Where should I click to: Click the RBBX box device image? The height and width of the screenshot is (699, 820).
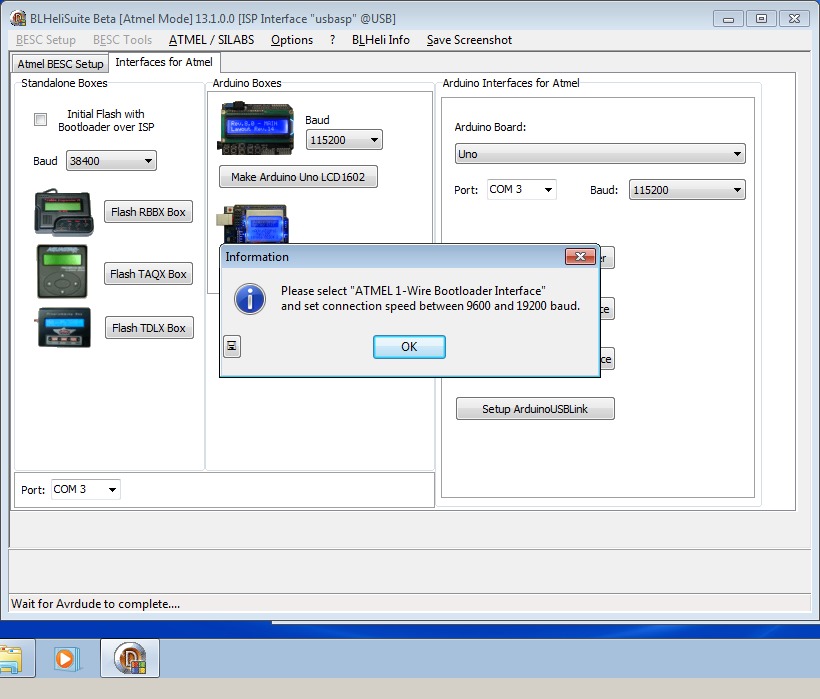click(x=64, y=212)
